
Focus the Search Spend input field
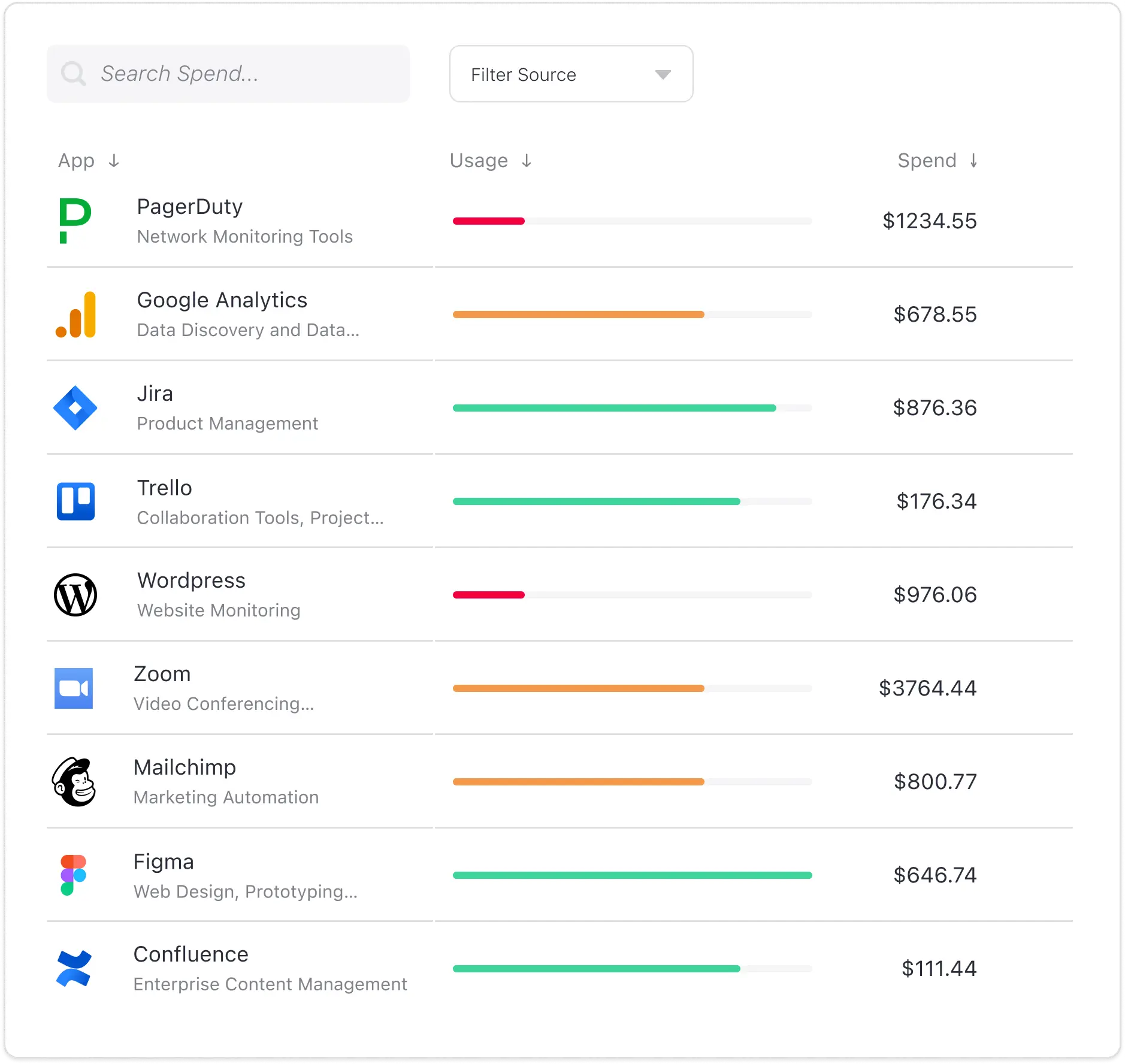228,74
